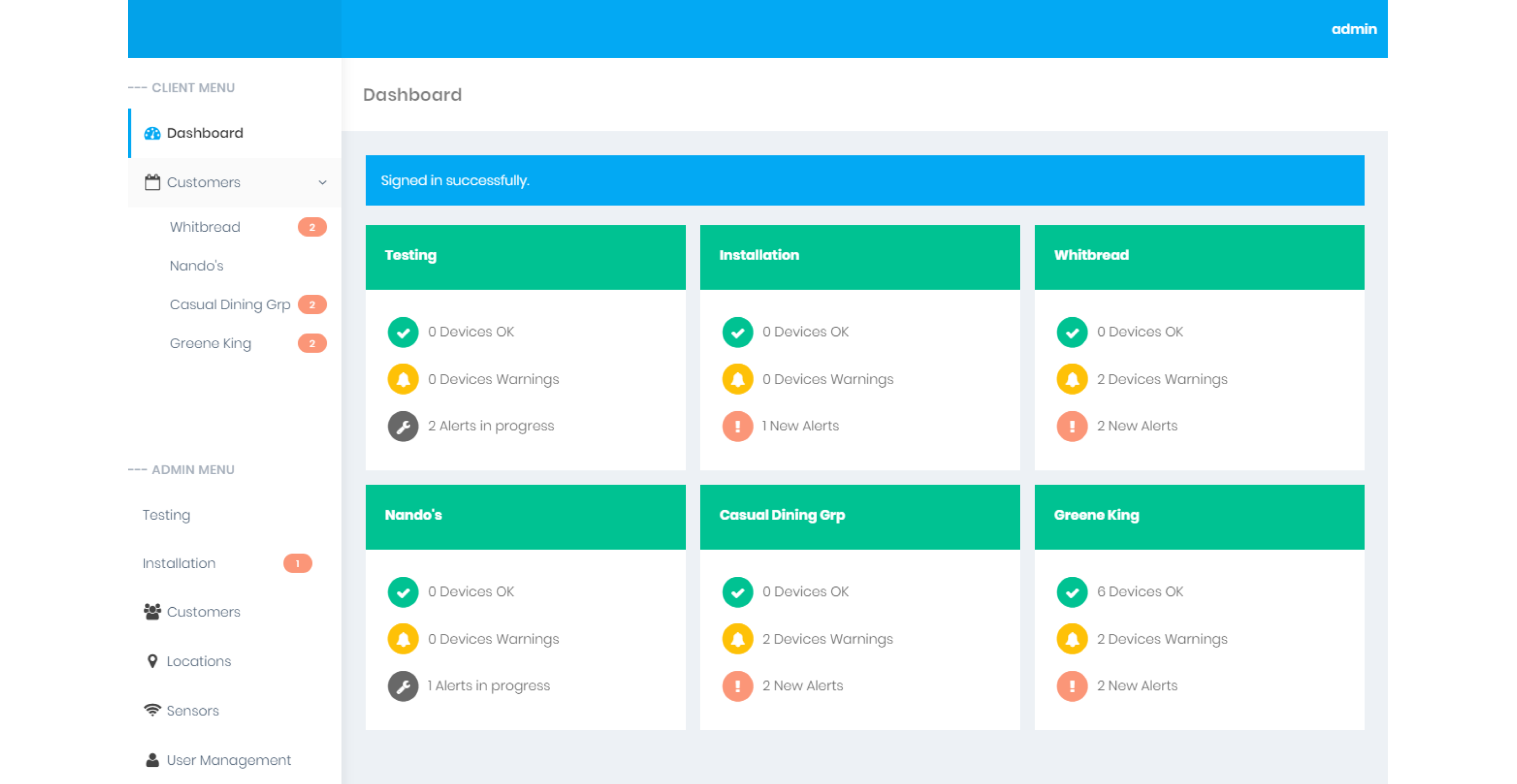Collapse the Customers menu chevron
Screen dimensions: 1517x784
322,183
